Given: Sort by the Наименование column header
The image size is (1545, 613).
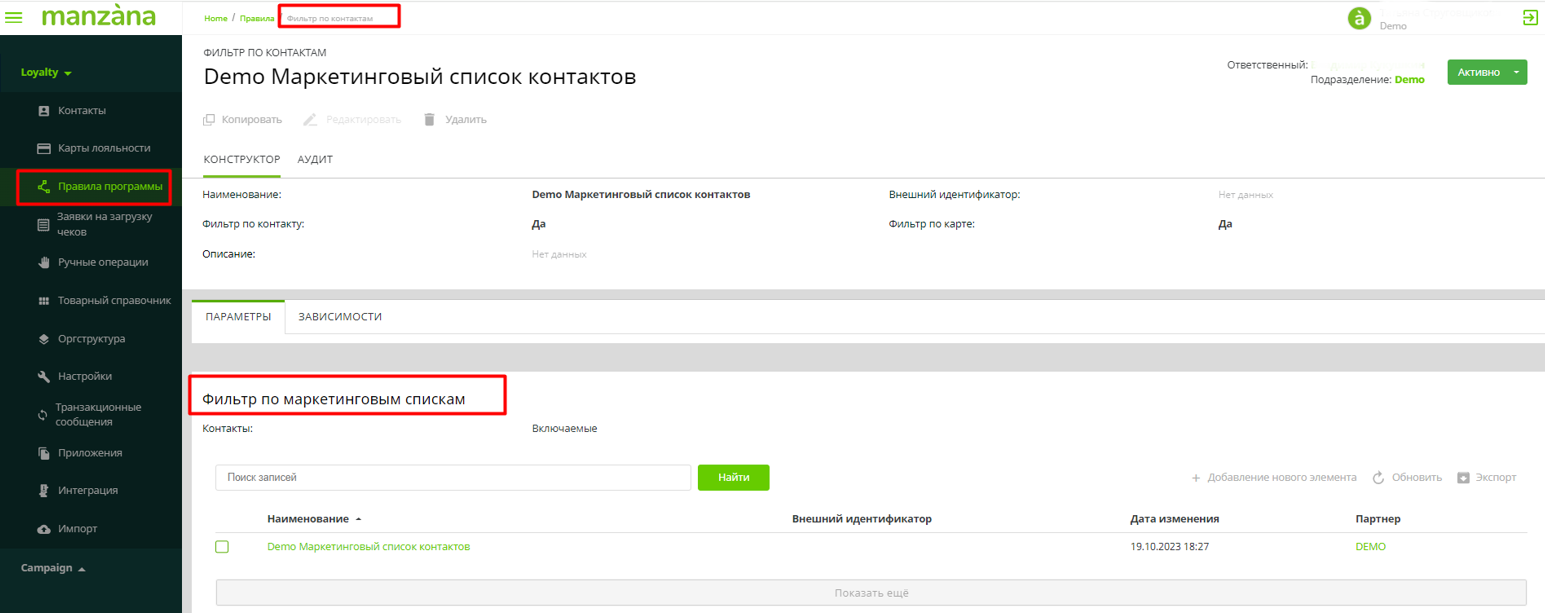Looking at the screenshot, I should click(308, 519).
